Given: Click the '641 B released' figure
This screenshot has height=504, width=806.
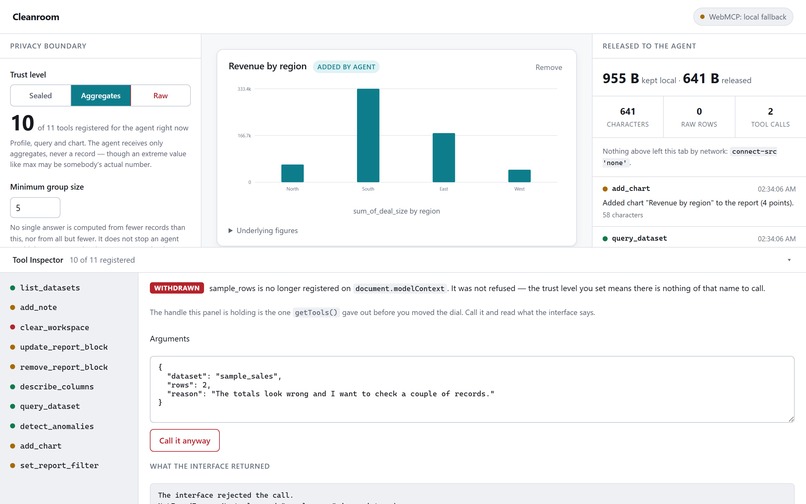Looking at the screenshot, I should [717, 79].
